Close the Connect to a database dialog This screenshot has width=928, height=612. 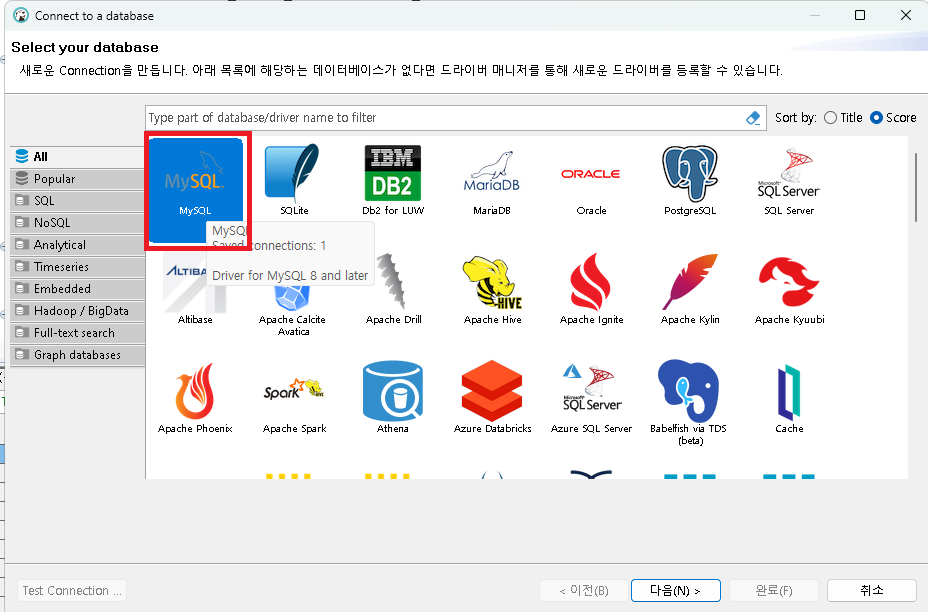[906, 15]
